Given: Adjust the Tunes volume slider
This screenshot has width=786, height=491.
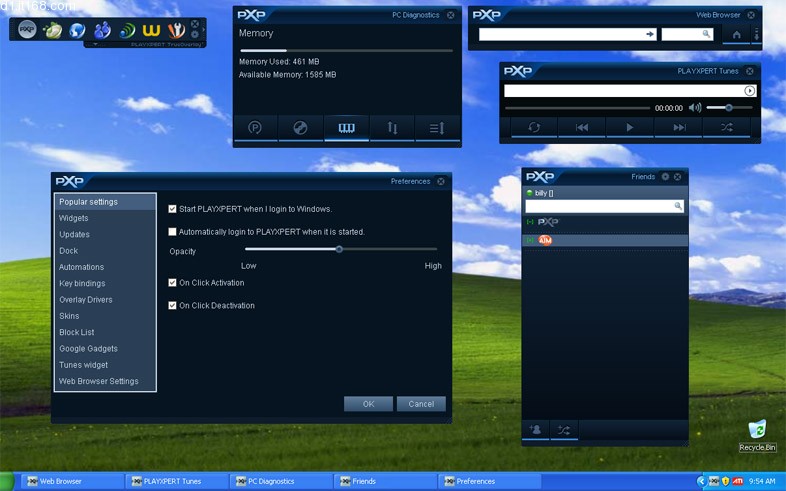Looking at the screenshot, I should point(729,108).
